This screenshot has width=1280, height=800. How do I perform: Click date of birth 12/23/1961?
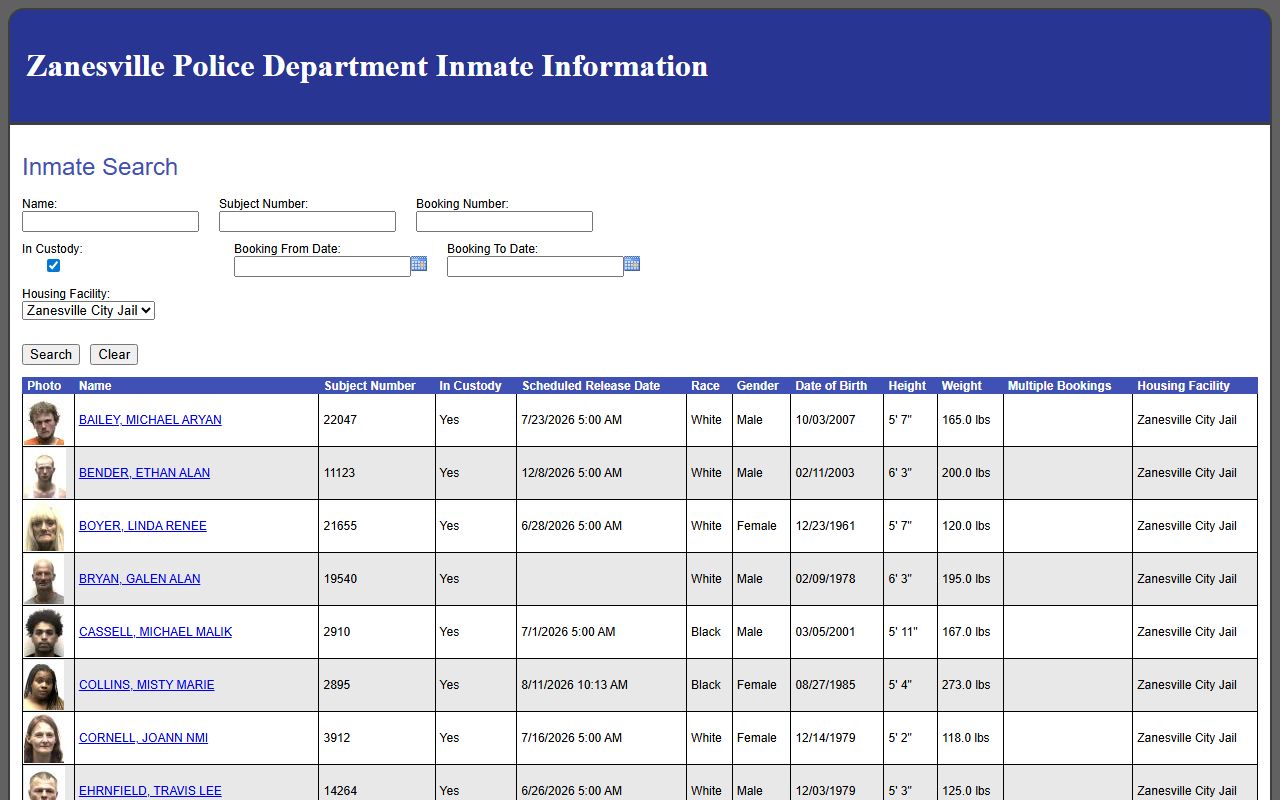click(825, 526)
